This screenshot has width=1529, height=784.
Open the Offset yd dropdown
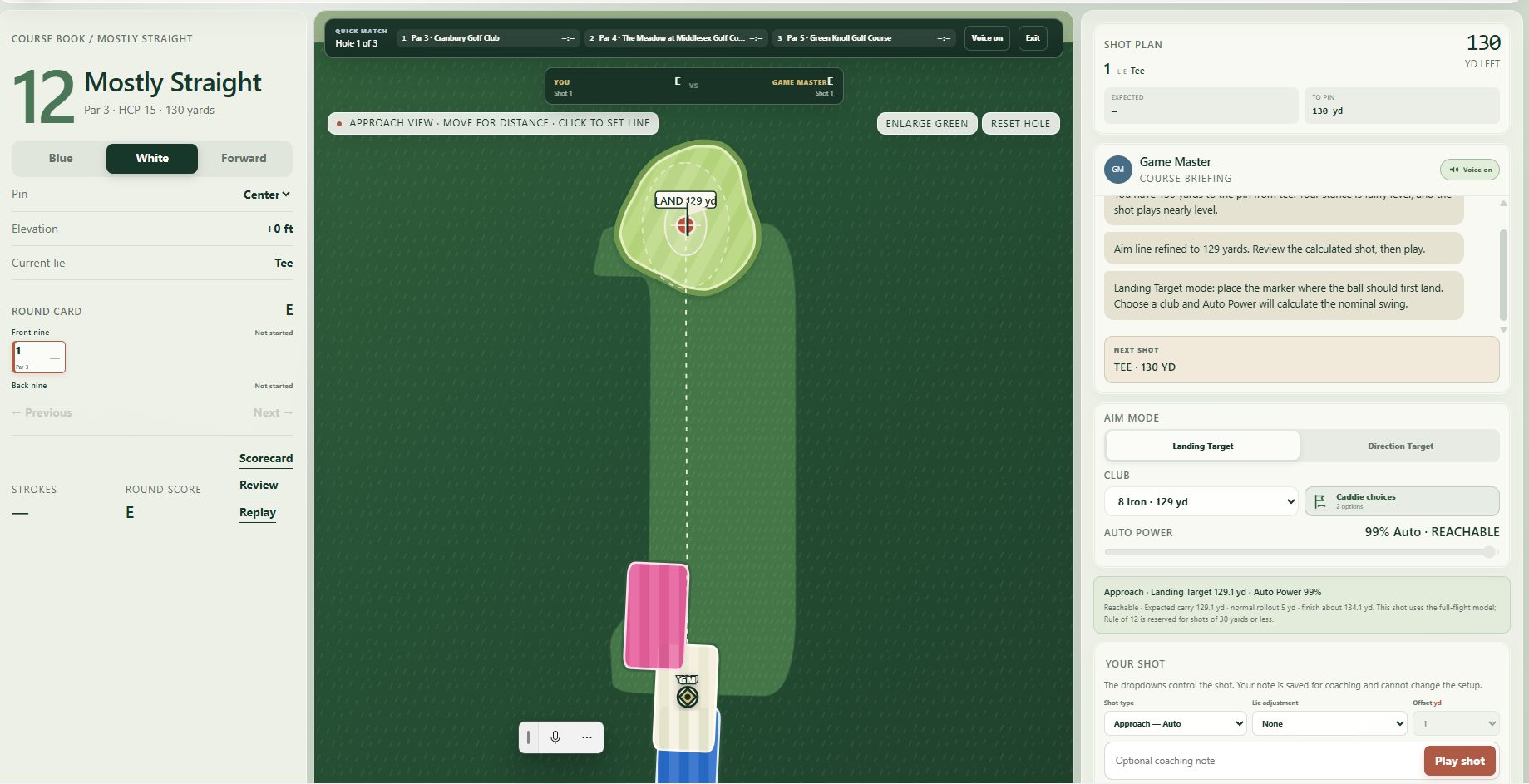click(1456, 723)
